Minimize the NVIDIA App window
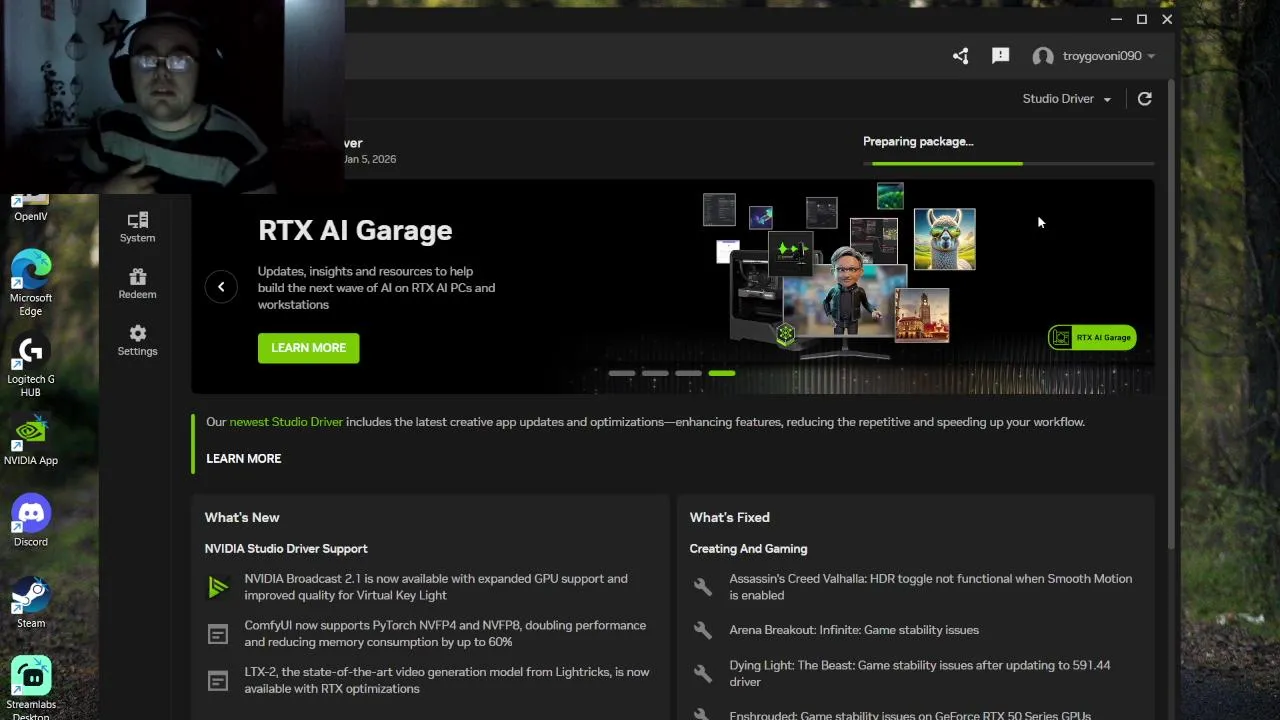 coord(1117,19)
